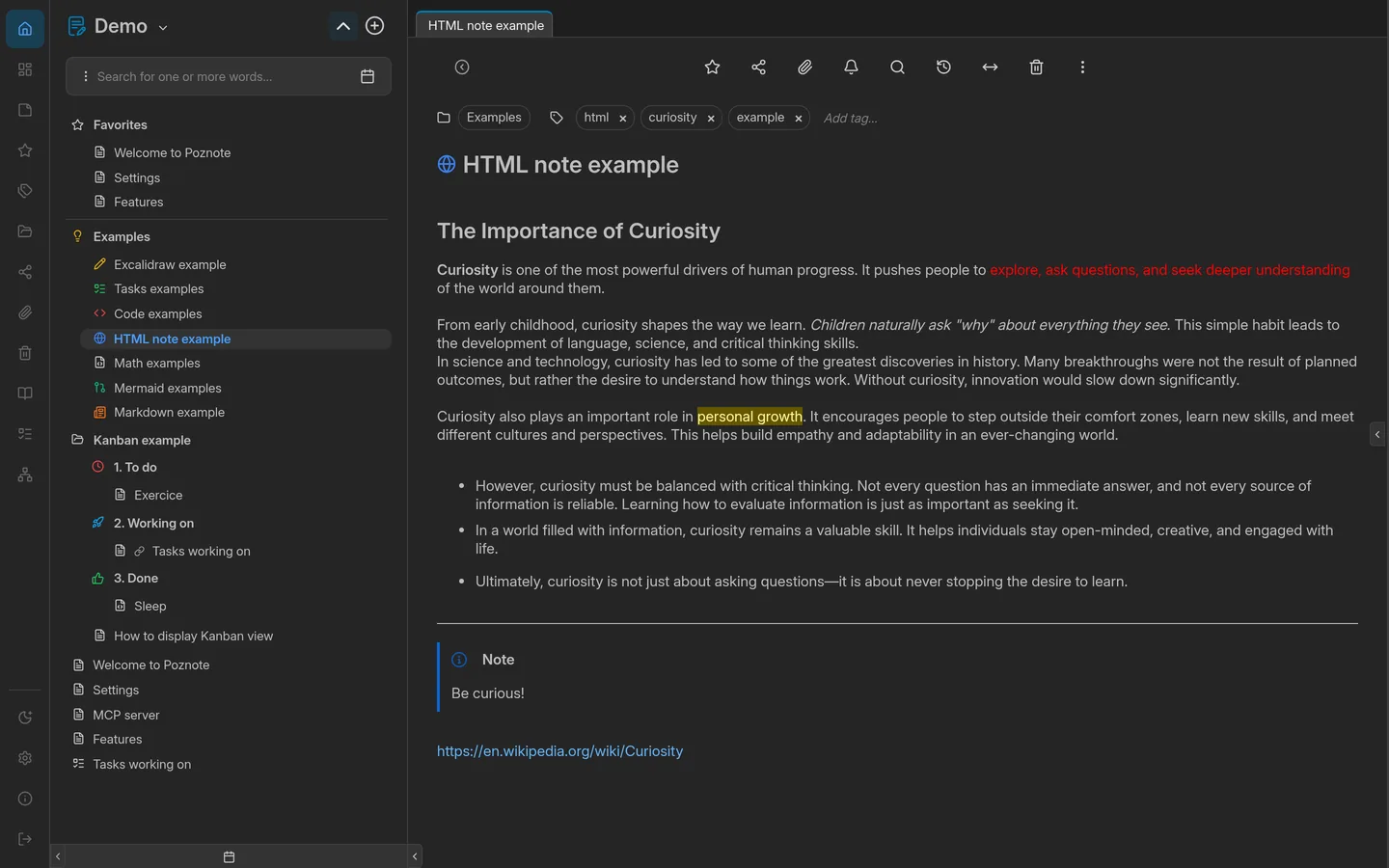The image size is (1389, 868).
Task: Open the tags icon in the left rail
Action: 25,191
